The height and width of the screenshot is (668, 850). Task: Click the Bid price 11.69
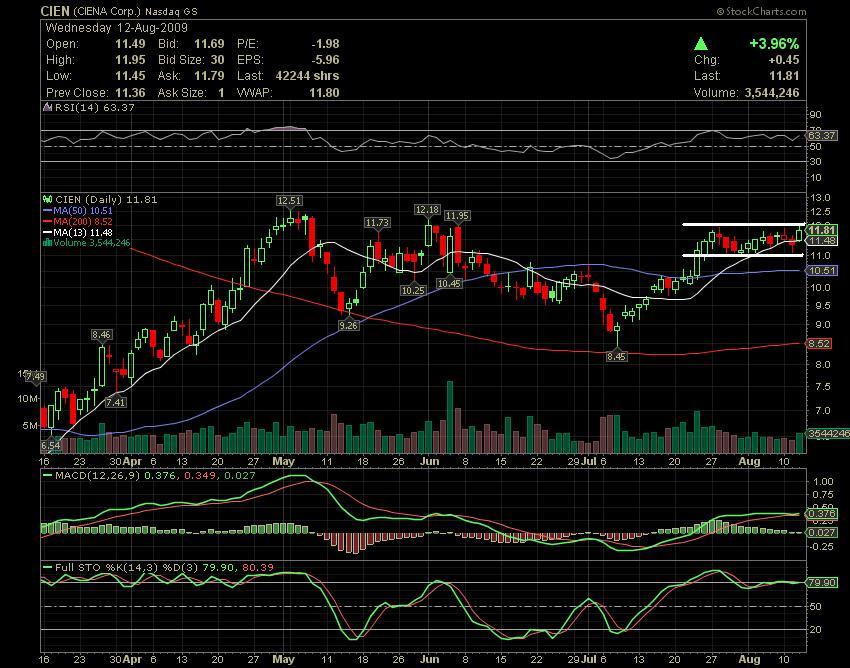(209, 44)
